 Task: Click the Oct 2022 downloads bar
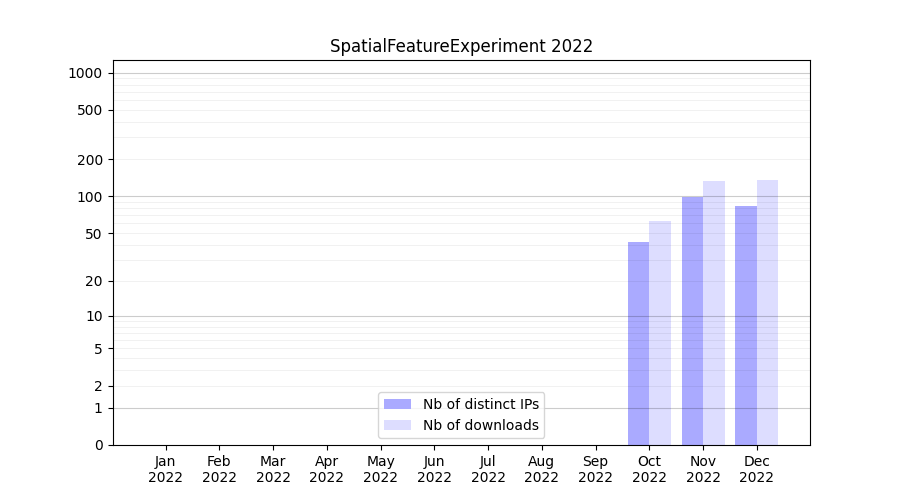point(660,333)
